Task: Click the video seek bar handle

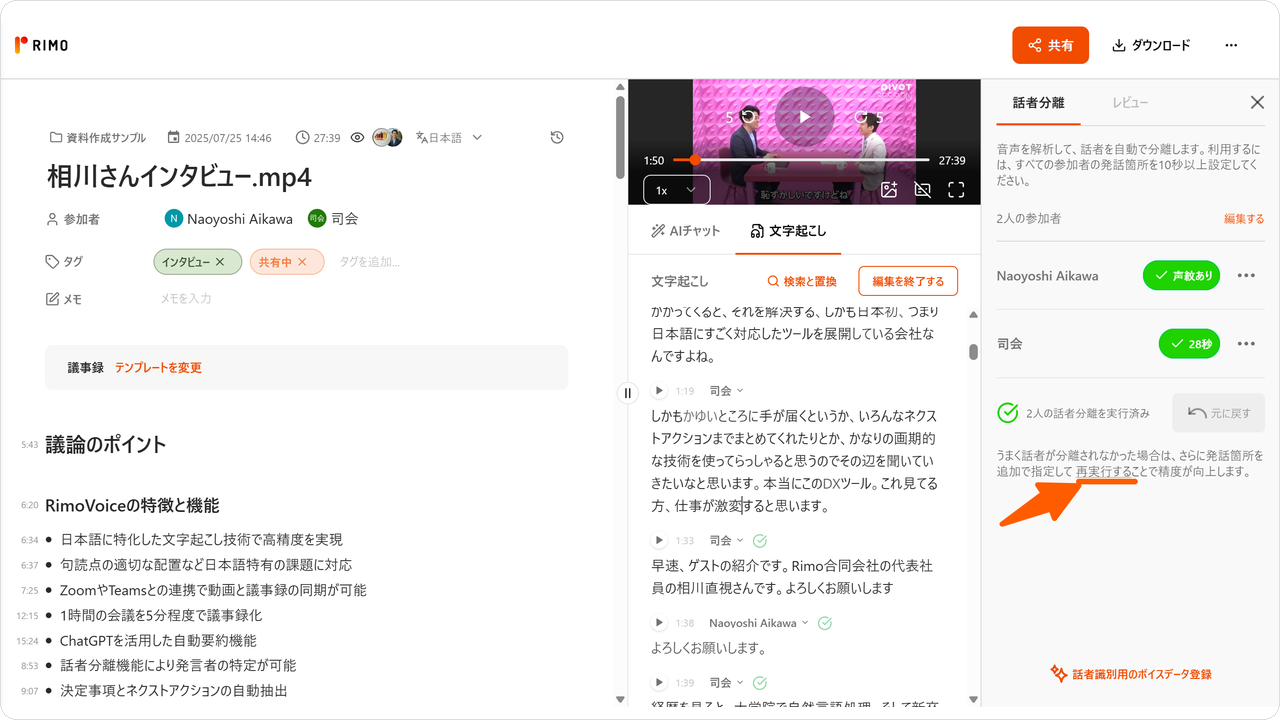Action: pyautogui.click(x=694, y=160)
